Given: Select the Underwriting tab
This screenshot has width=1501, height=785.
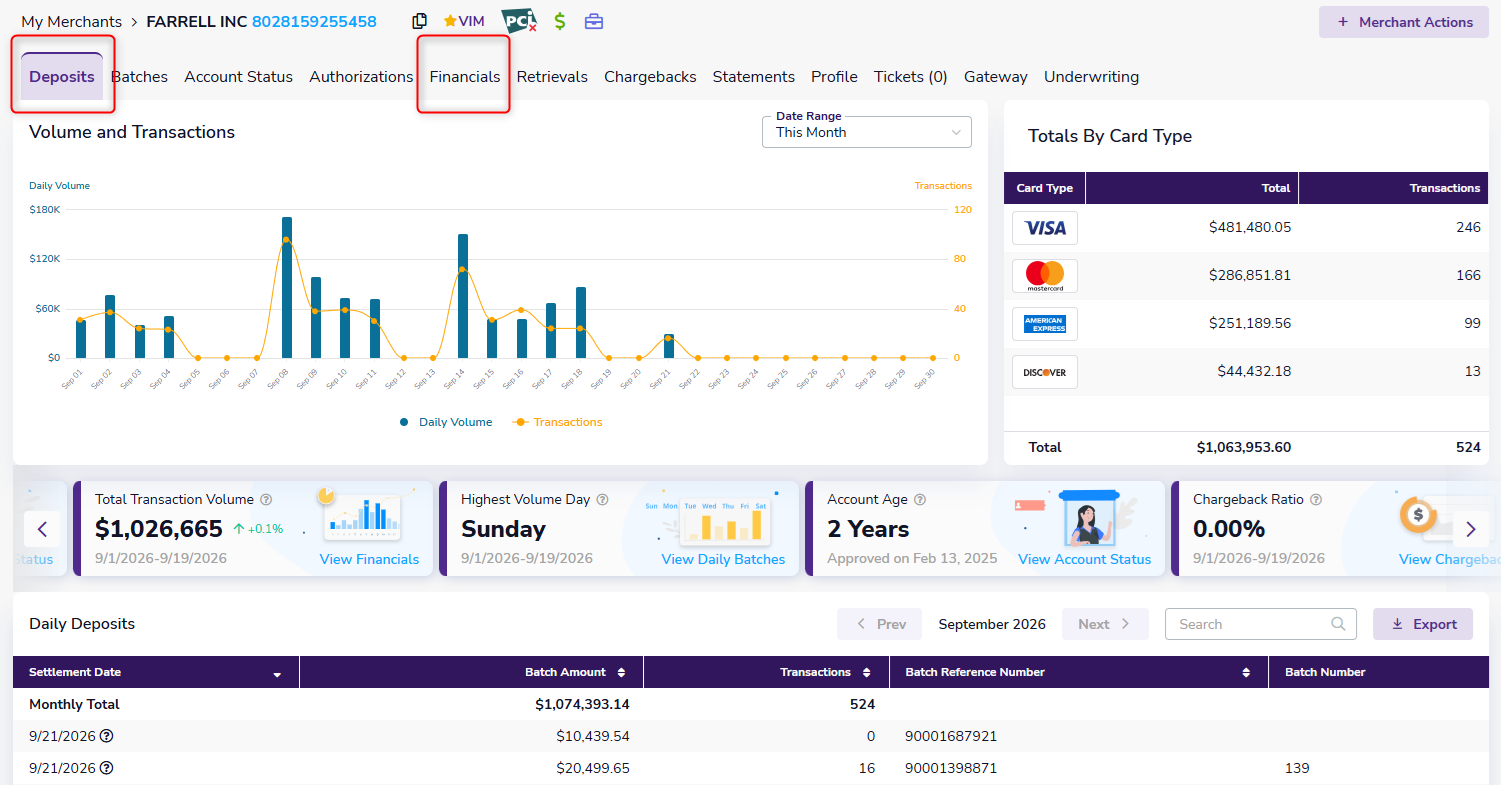Looking at the screenshot, I should pyautogui.click(x=1091, y=77).
